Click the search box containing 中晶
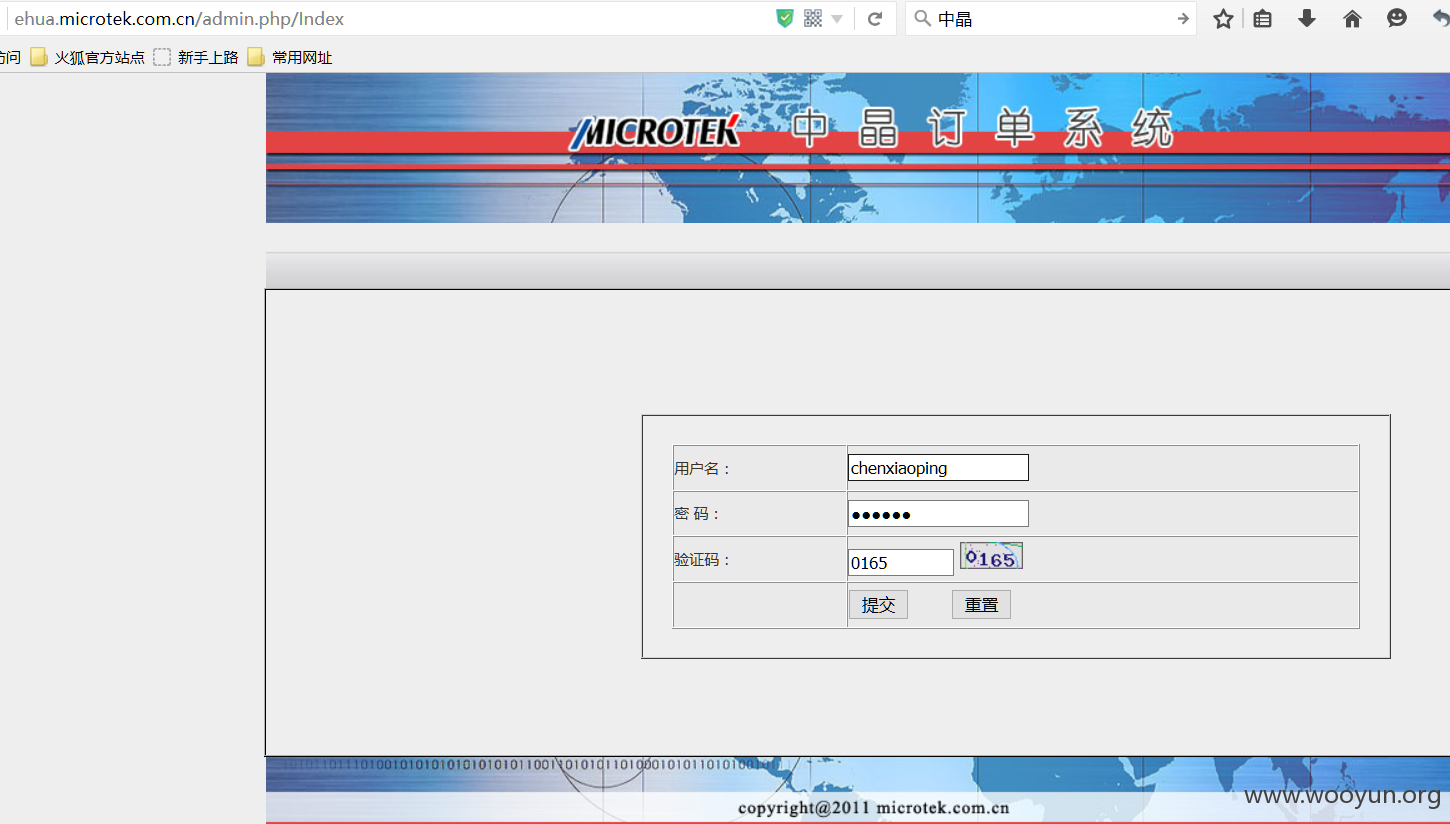Screen dimensions: 1450x824 pos(1050,19)
